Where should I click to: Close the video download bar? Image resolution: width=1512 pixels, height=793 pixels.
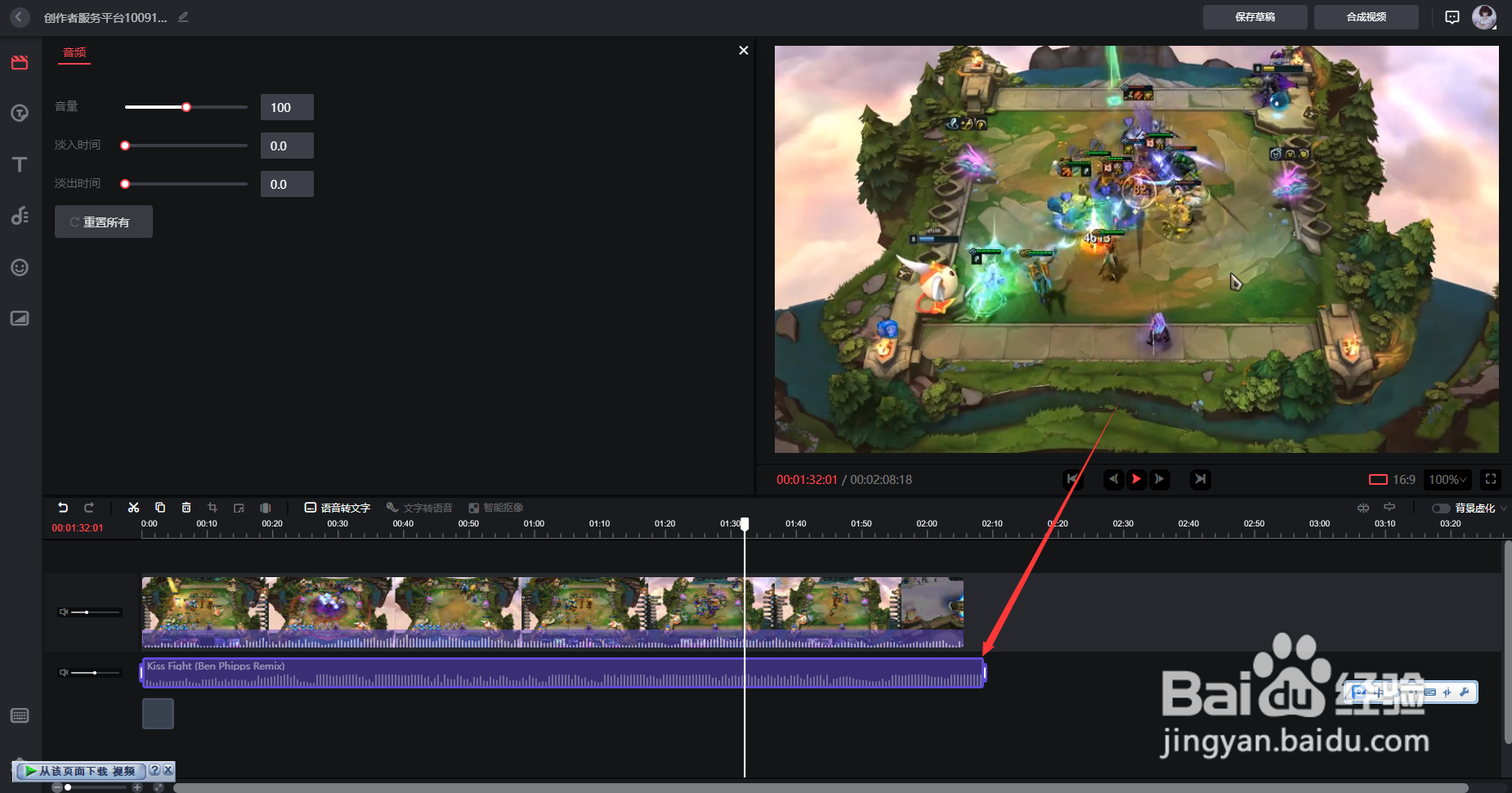pos(168,770)
